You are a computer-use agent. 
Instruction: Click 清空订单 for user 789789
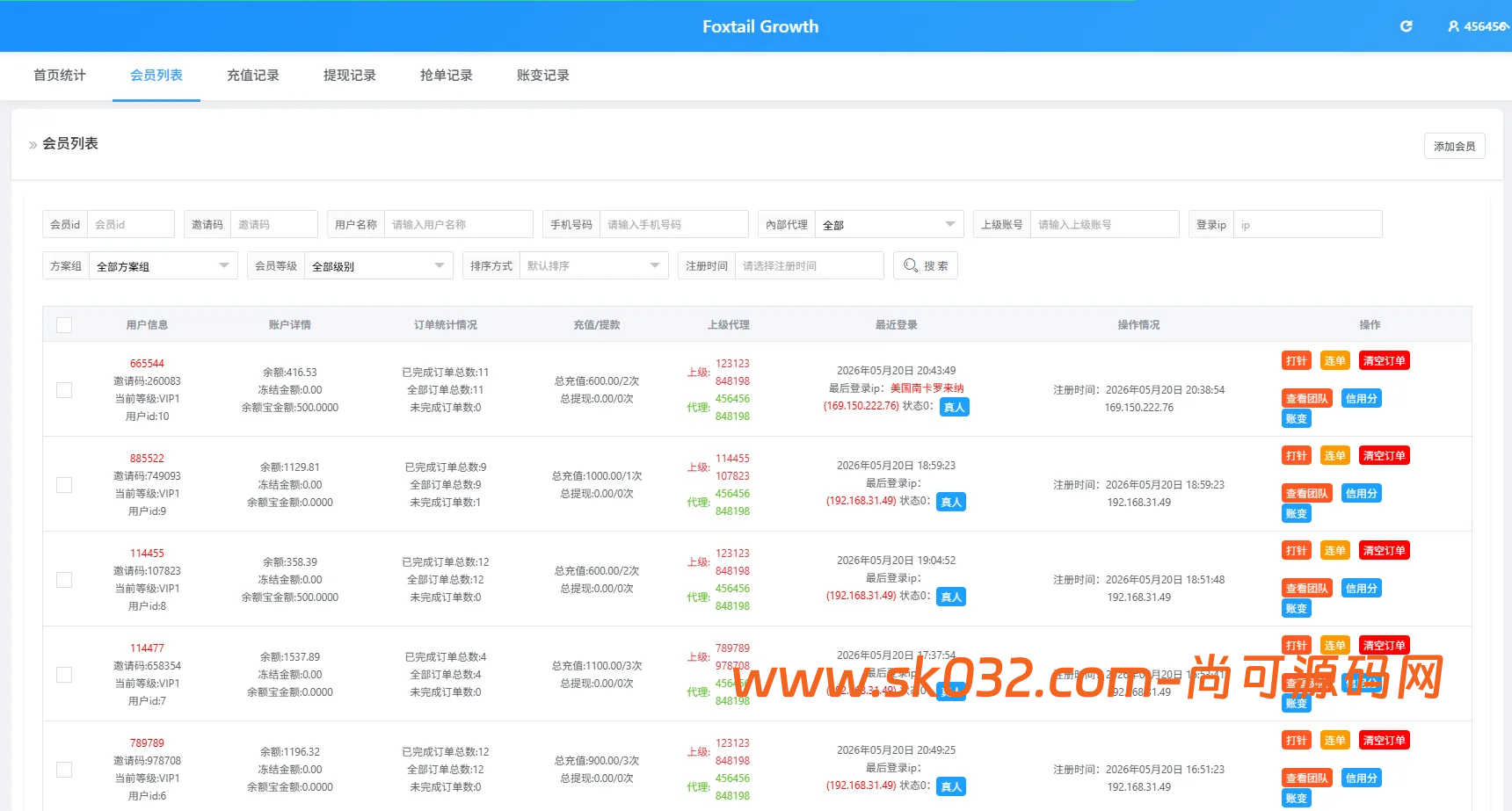coord(1384,741)
